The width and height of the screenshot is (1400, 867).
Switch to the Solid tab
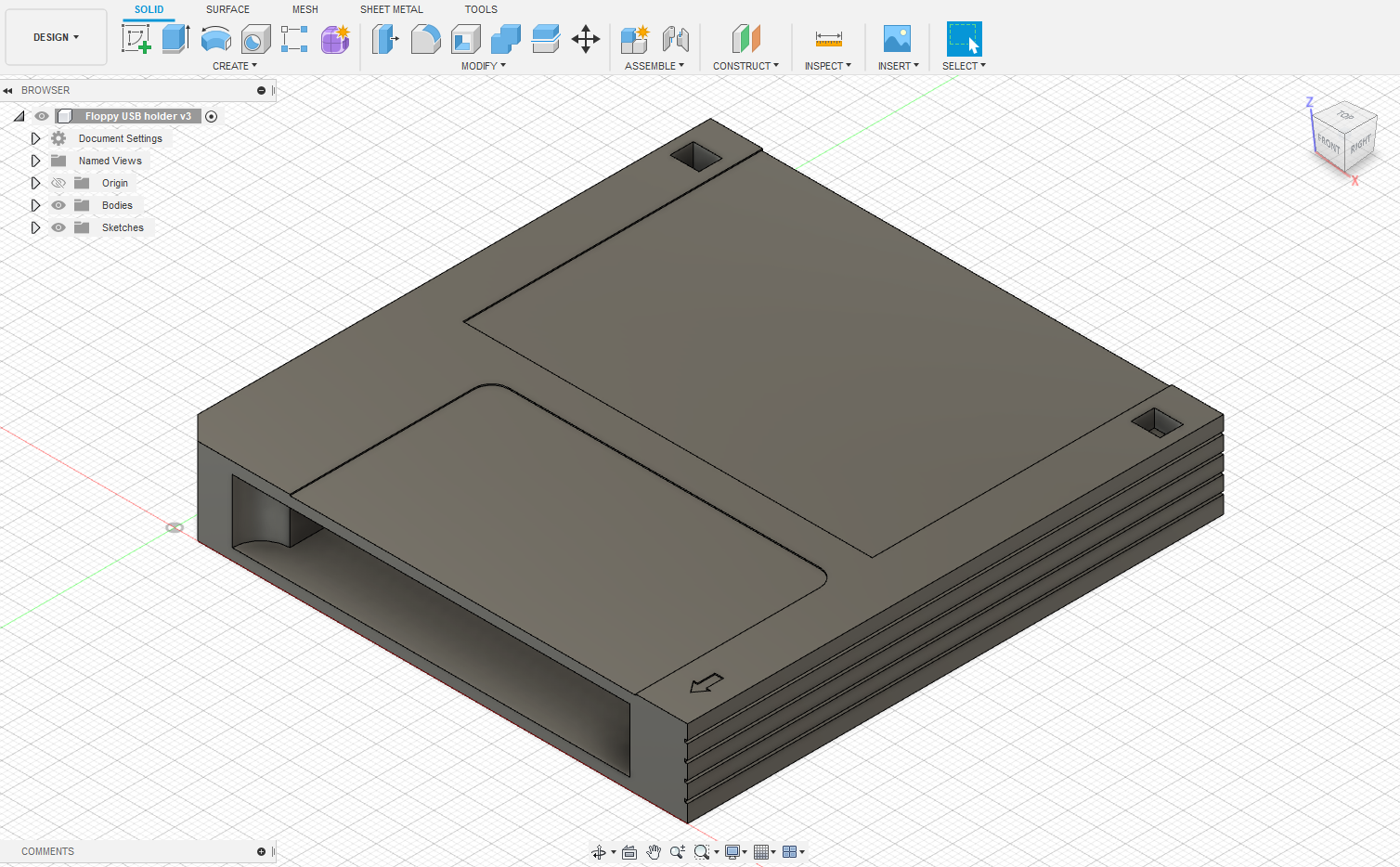[x=149, y=9]
